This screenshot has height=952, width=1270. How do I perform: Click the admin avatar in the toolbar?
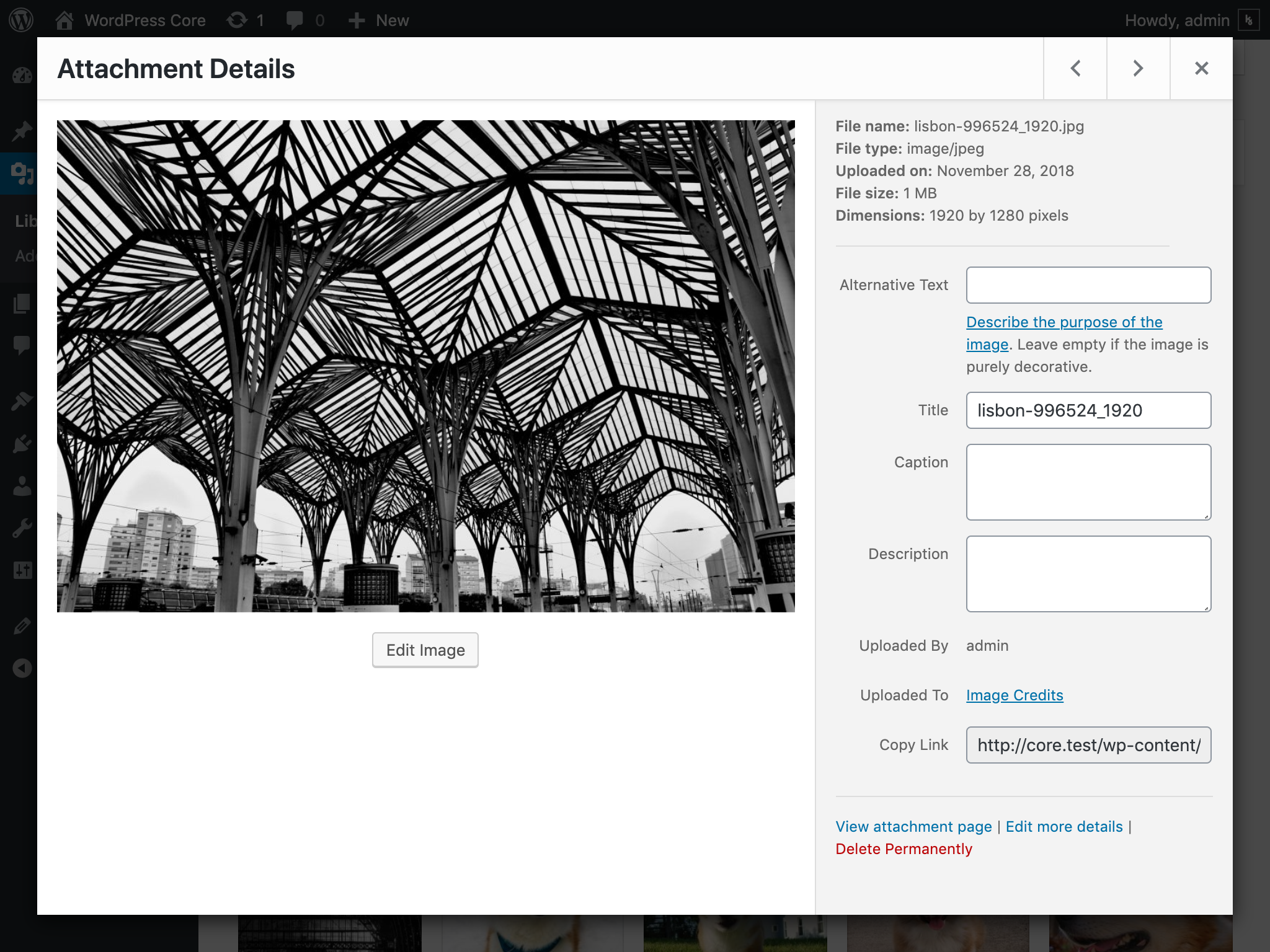[x=1248, y=20]
